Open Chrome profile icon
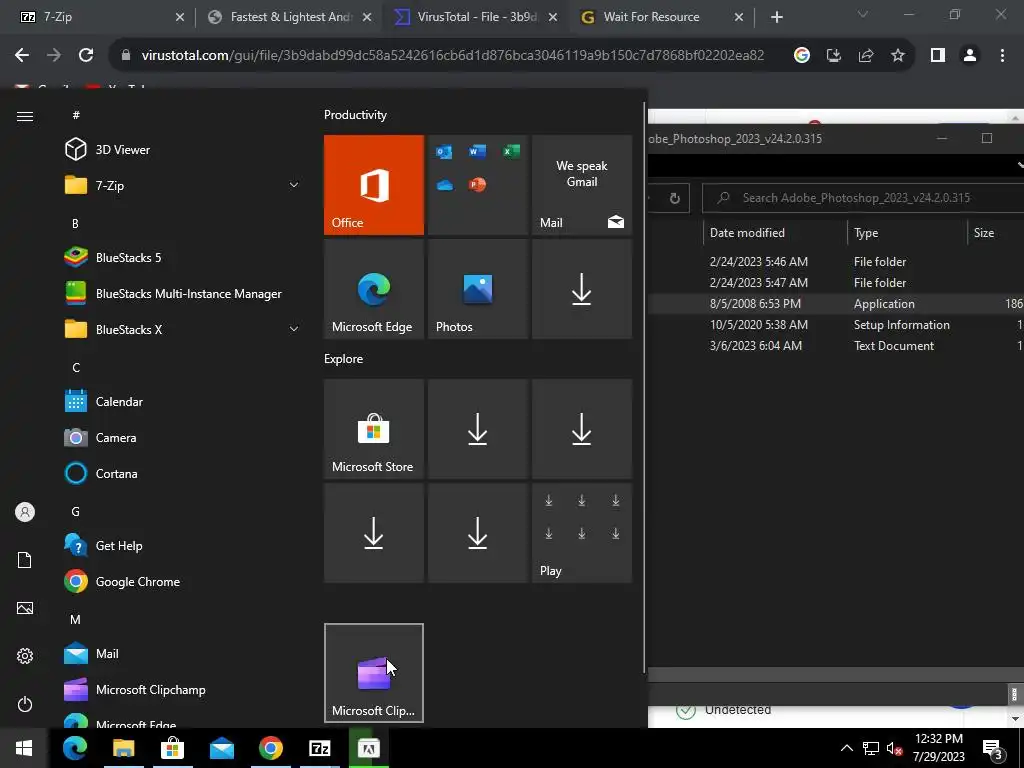 click(970, 56)
